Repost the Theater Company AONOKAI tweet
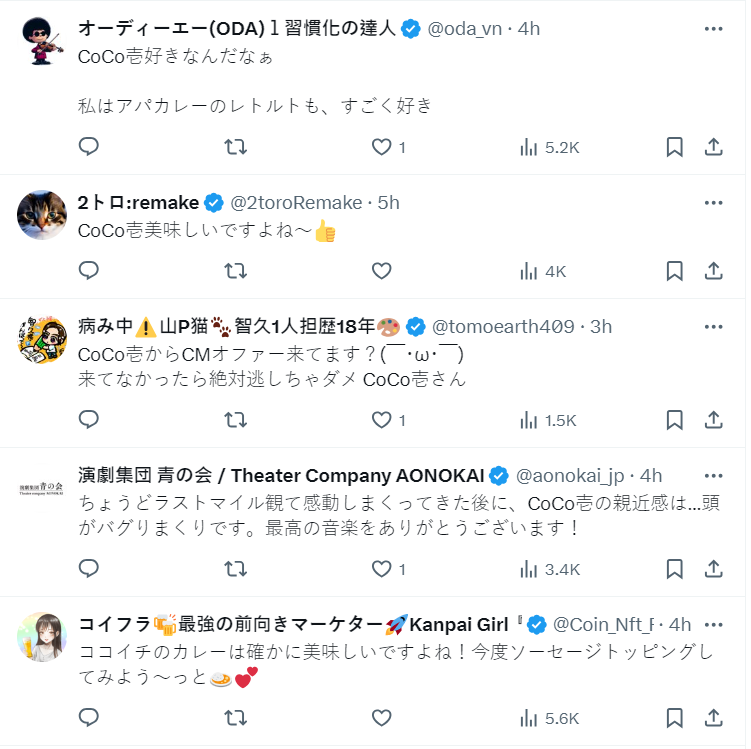Viewport: 751px width, 749px height. click(x=235, y=569)
